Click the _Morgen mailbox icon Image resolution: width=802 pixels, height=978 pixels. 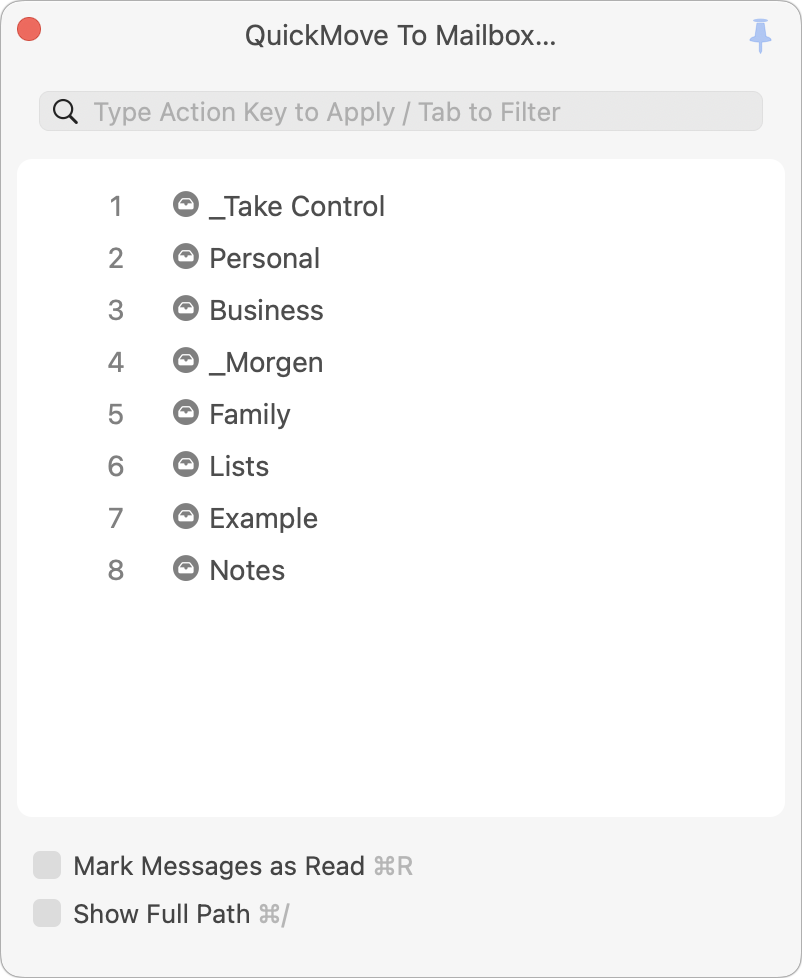(x=186, y=361)
